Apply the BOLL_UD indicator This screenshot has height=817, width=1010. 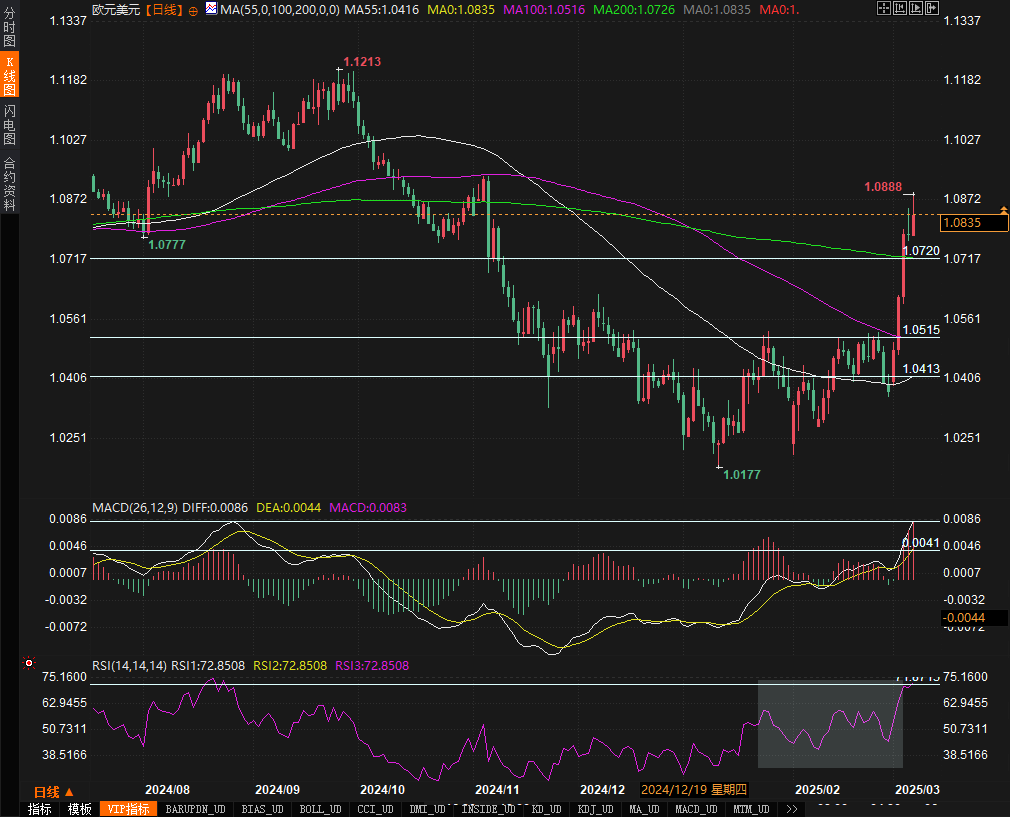(320, 809)
